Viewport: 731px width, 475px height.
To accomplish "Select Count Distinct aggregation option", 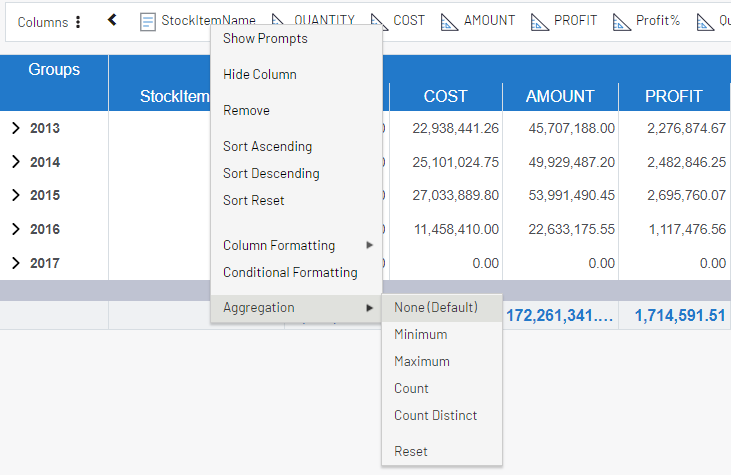I will tap(435, 416).
